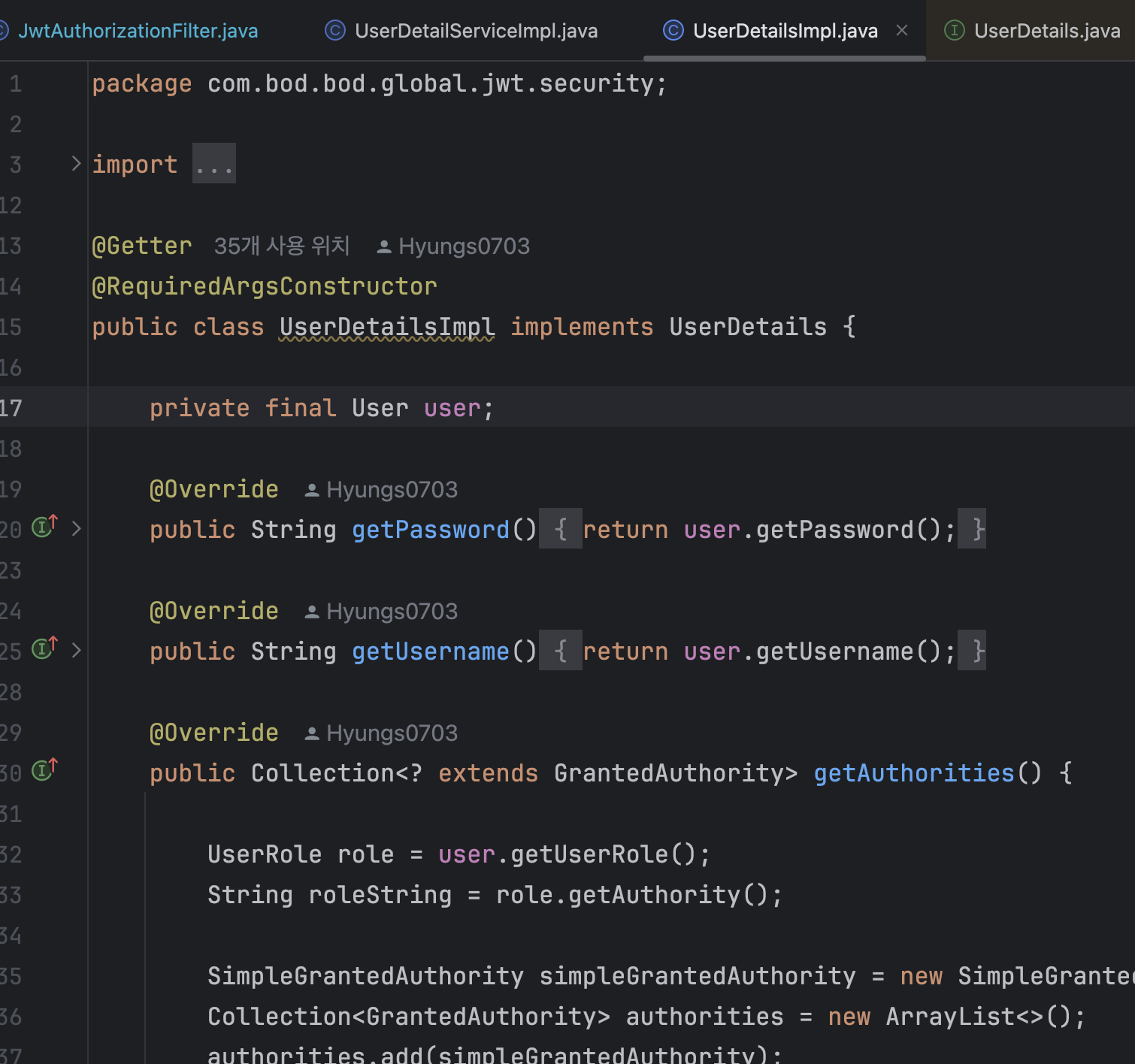This screenshot has width=1135, height=1064.
Task: Click interface icon on UserDetails.java tab
Action: (x=954, y=31)
